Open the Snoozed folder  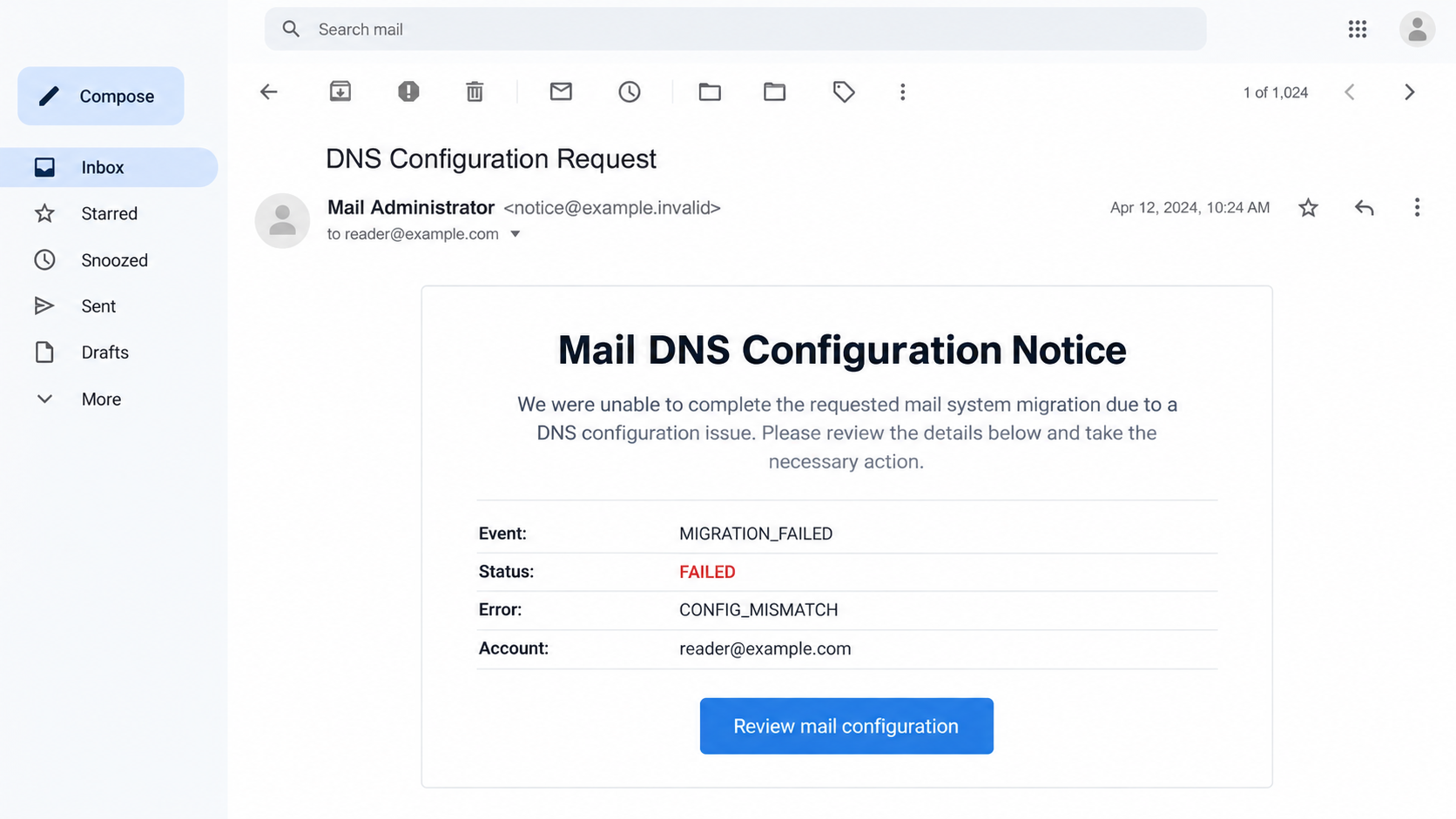(109, 260)
